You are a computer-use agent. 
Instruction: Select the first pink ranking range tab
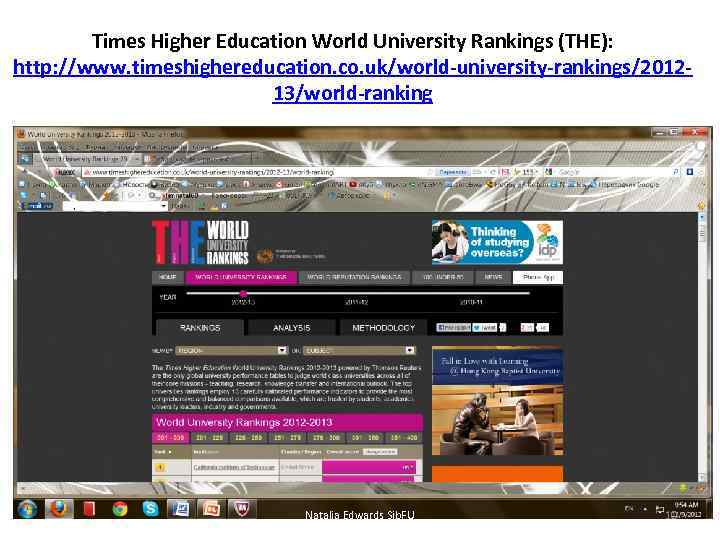[x=170, y=438]
